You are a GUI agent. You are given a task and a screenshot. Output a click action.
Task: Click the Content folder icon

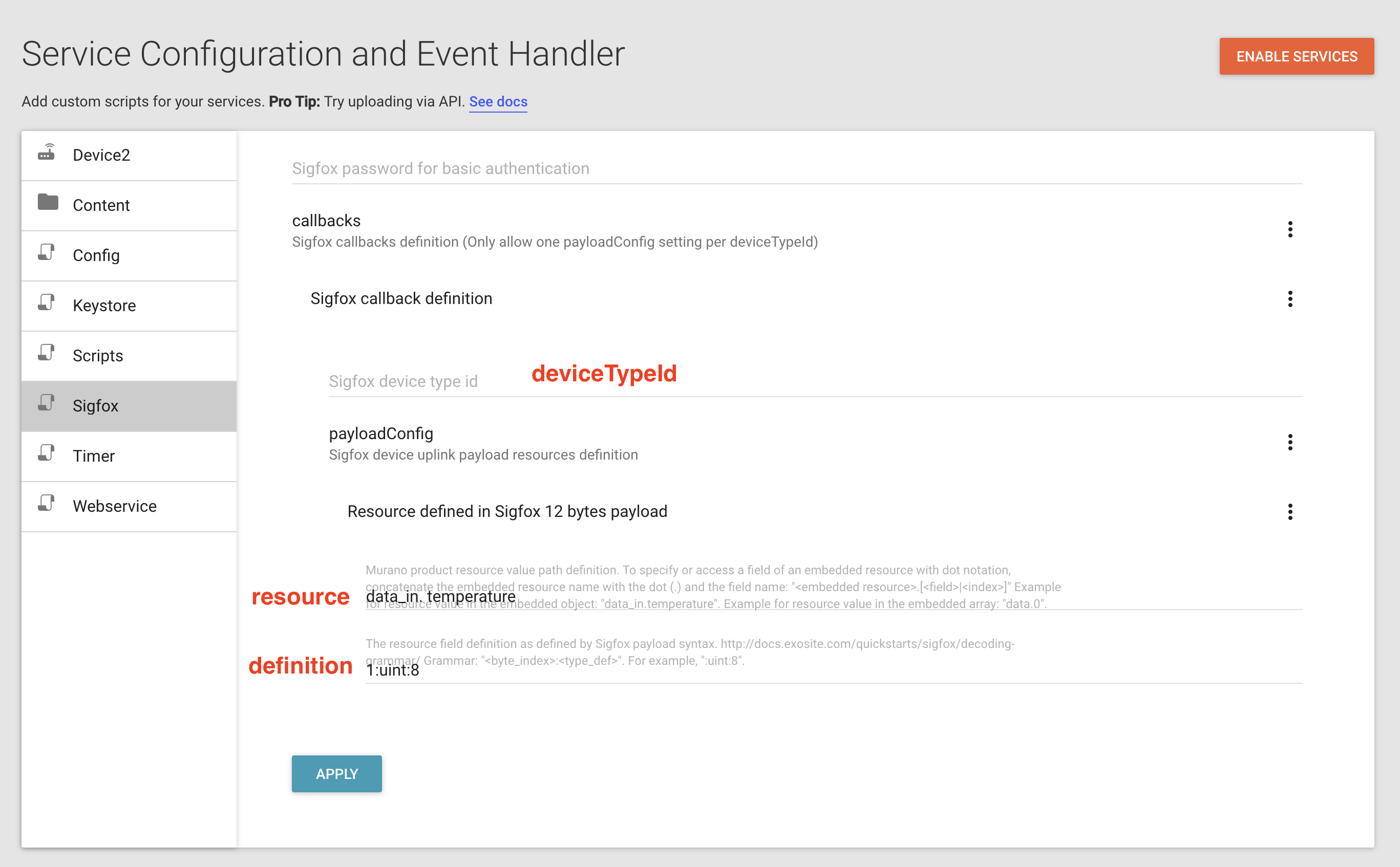(48, 202)
